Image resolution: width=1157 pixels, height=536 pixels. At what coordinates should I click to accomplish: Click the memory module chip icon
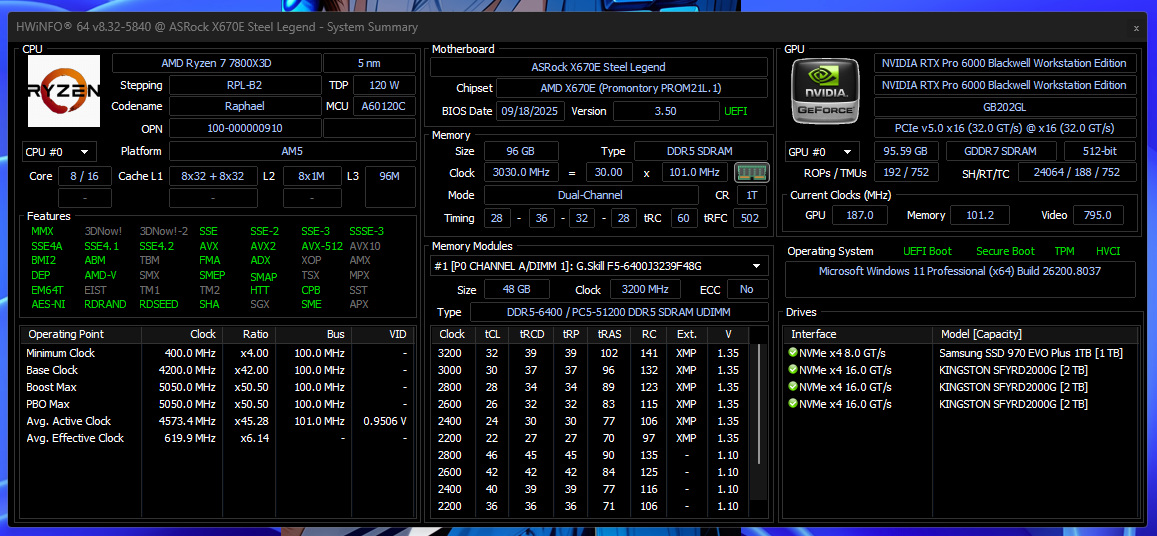click(x=752, y=173)
